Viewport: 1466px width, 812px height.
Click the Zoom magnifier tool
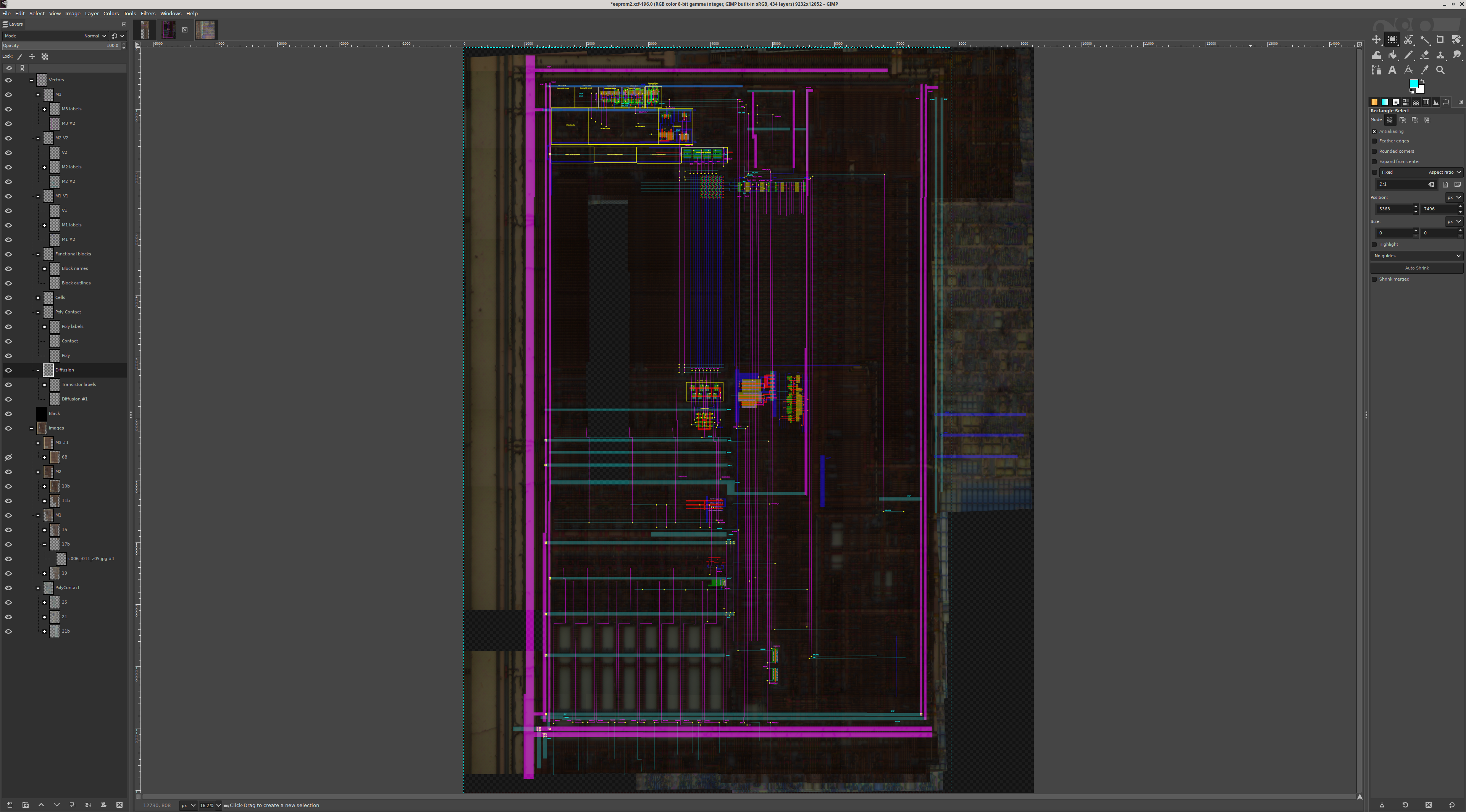[1440, 70]
